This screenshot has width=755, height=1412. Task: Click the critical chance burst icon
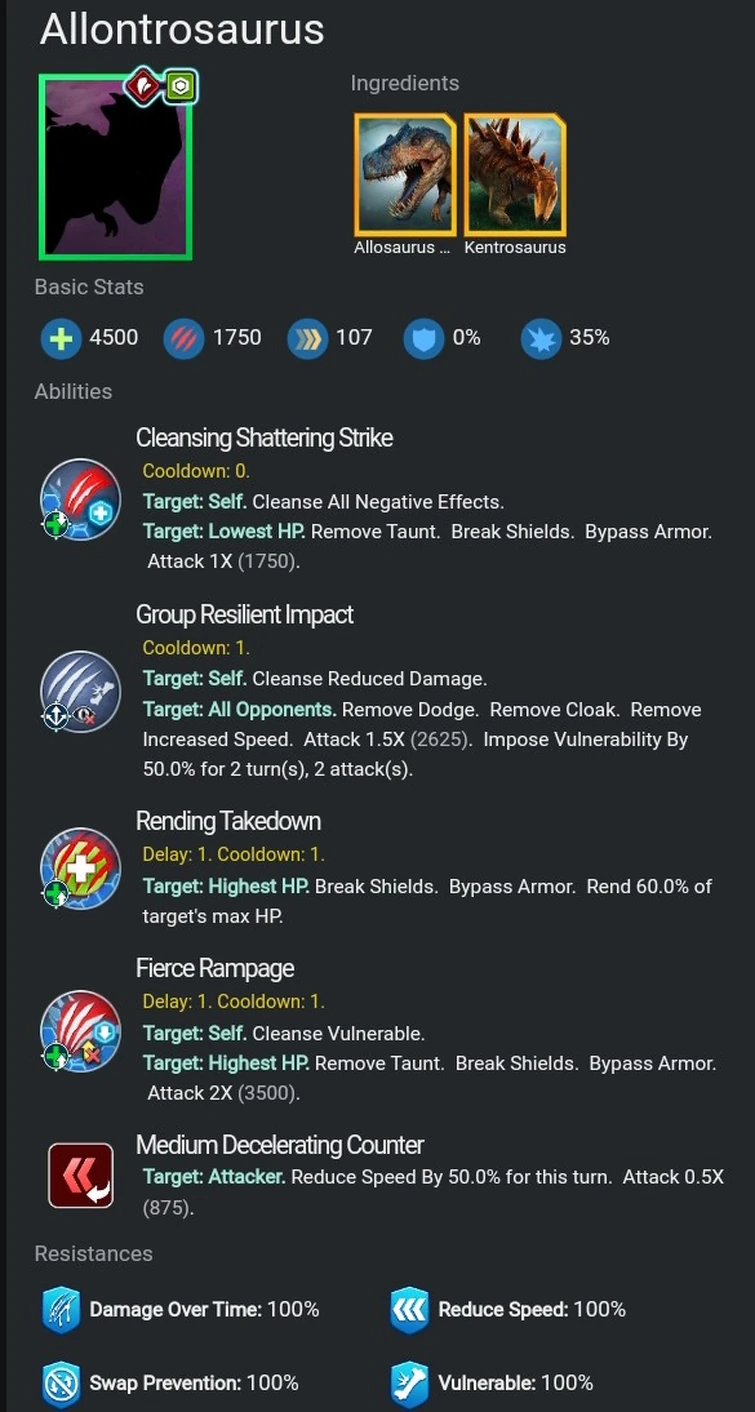[541, 339]
